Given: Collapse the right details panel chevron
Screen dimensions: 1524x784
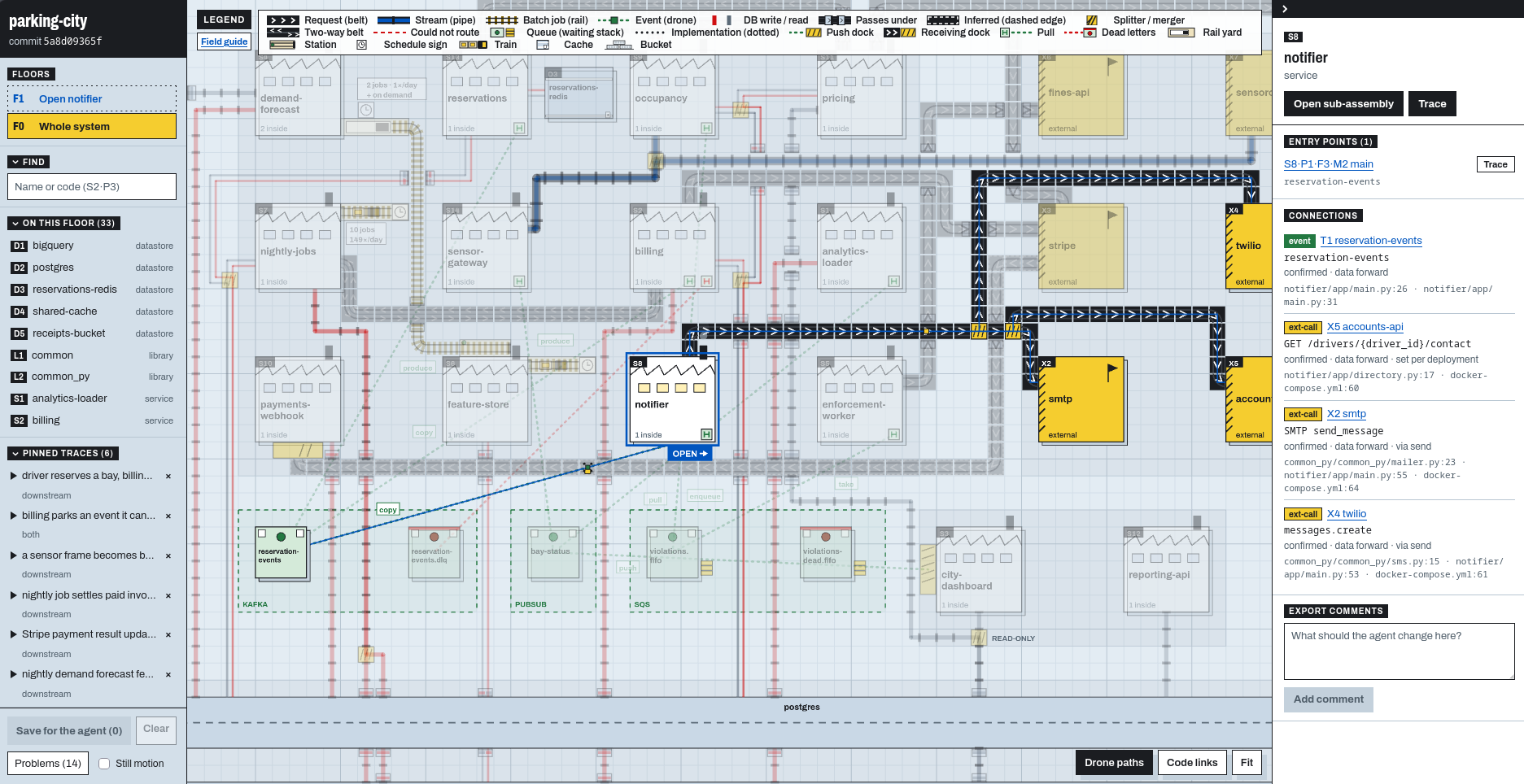Looking at the screenshot, I should click(1285, 9).
